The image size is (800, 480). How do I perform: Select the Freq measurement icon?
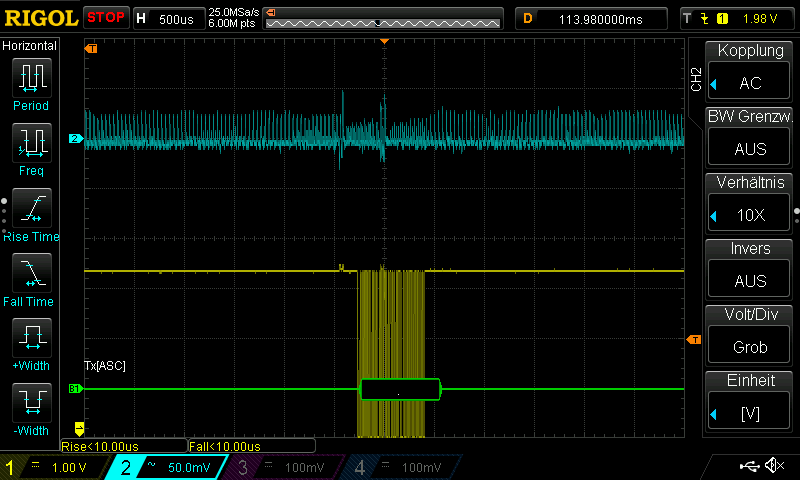(x=31, y=144)
